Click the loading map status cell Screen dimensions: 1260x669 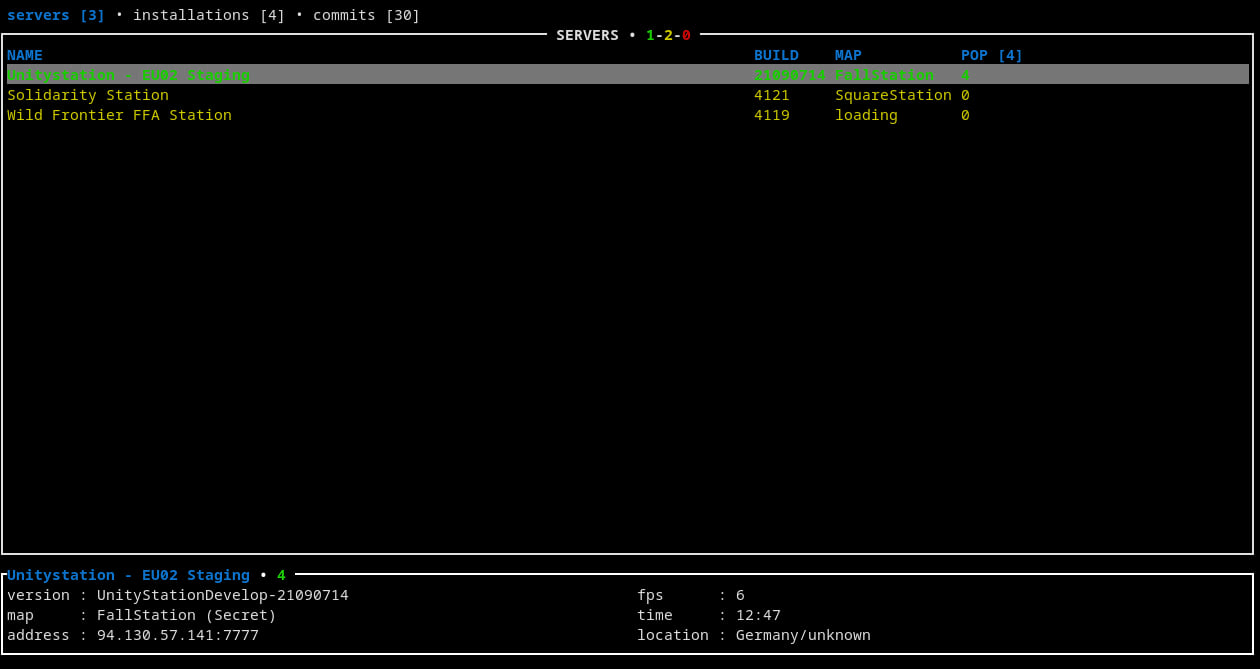(866, 115)
